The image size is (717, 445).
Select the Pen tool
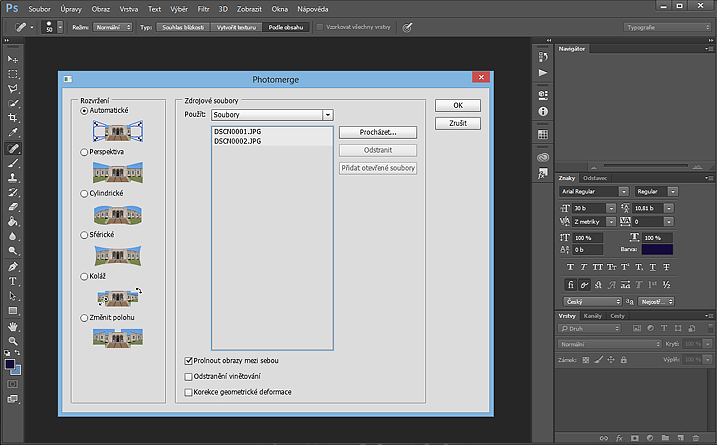[x=13, y=267]
